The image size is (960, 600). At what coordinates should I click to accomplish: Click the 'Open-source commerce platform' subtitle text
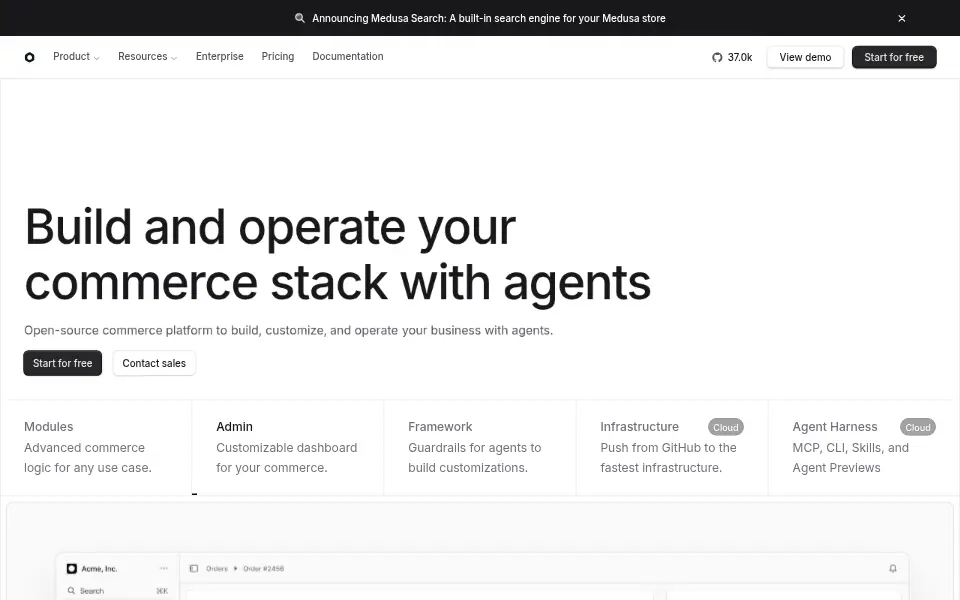click(288, 331)
